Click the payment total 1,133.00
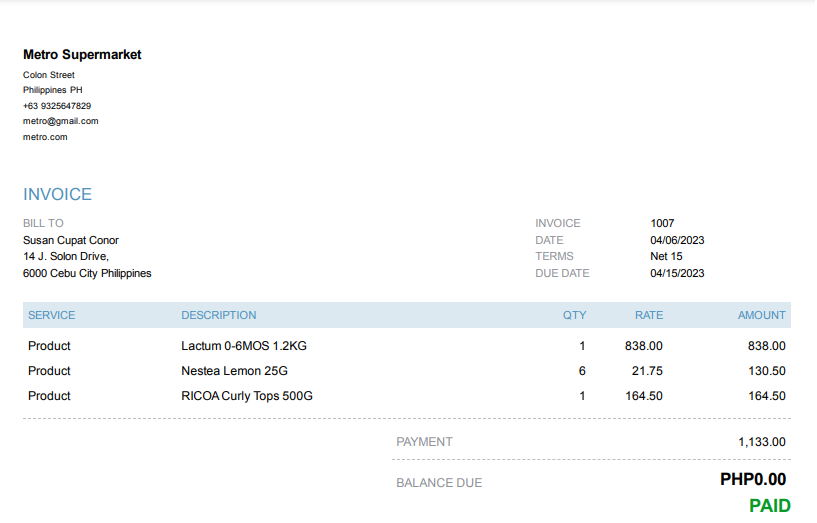Viewport: 817px width, 523px height. (x=762, y=442)
